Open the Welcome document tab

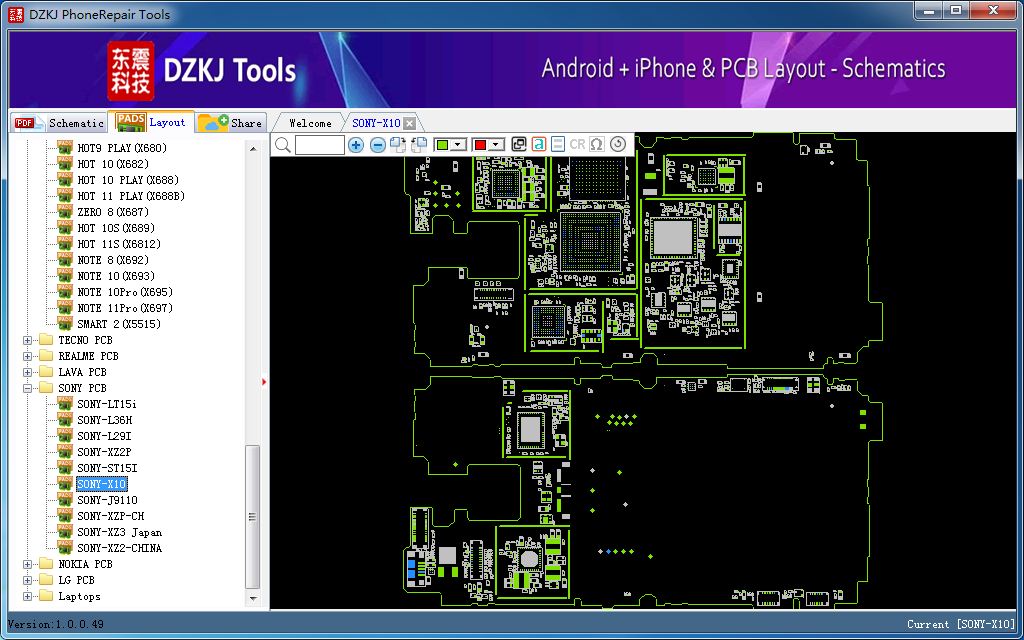coord(310,123)
